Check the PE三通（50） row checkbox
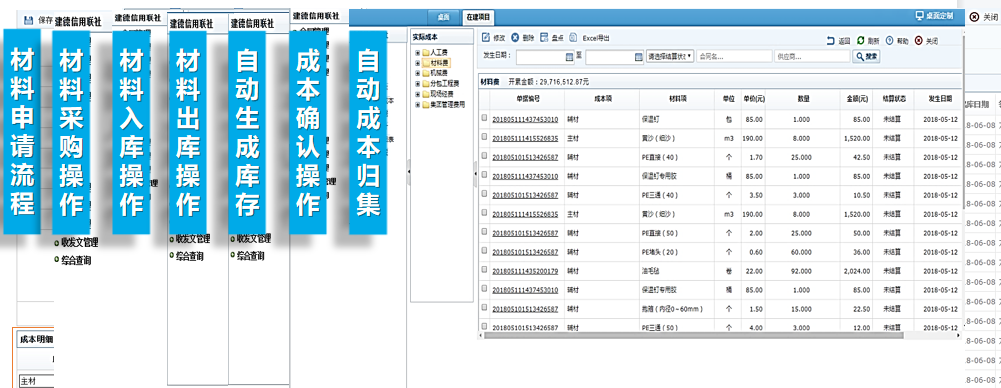1001x388 pixels. coord(485,327)
